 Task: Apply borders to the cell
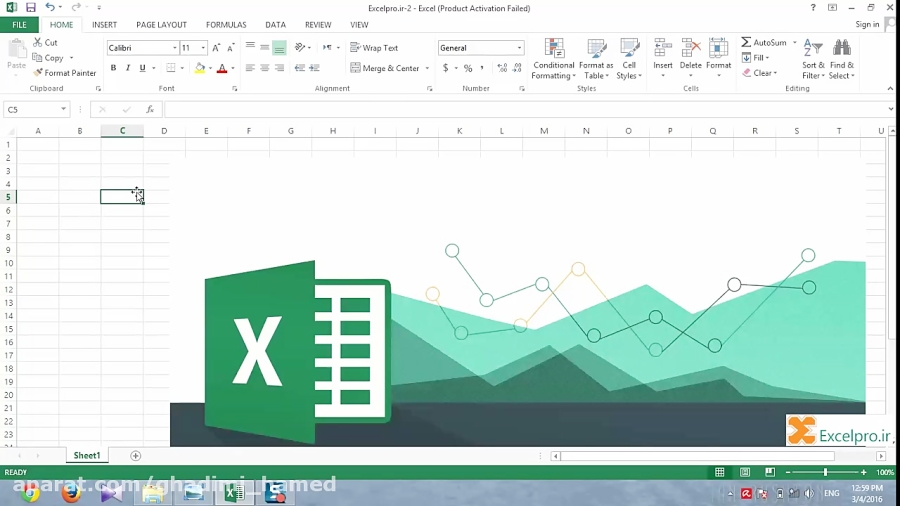(x=170, y=68)
